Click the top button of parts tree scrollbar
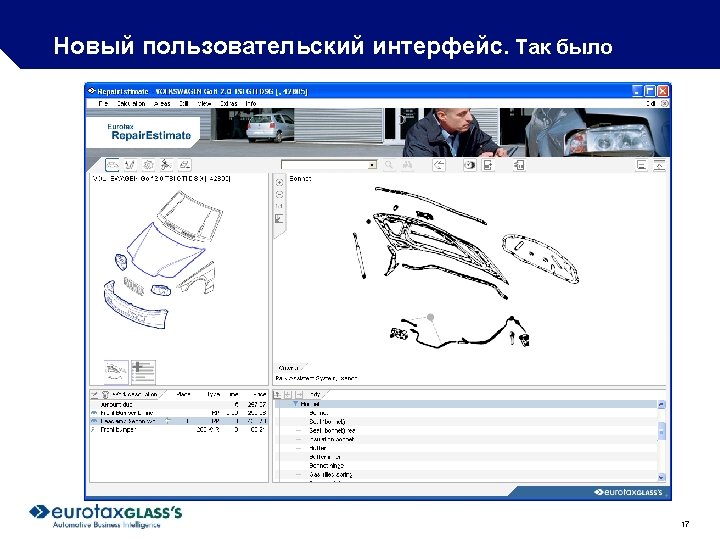The width and height of the screenshot is (720, 540). pyautogui.click(x=662, y=405)
